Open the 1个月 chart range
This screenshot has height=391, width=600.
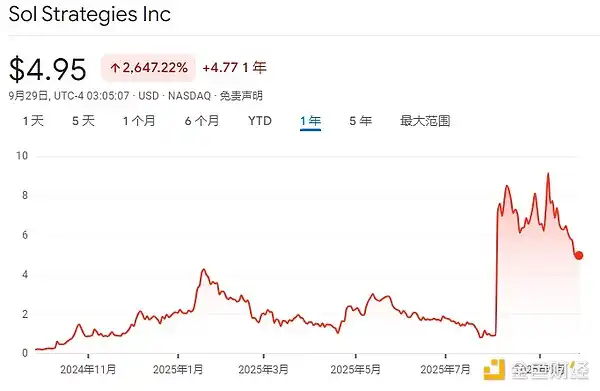click(139, 121)
